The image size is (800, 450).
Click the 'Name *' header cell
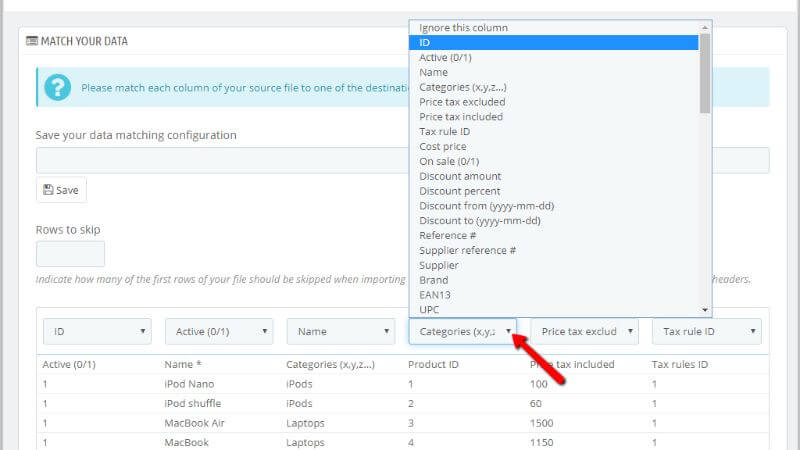(x=183, y=364)
